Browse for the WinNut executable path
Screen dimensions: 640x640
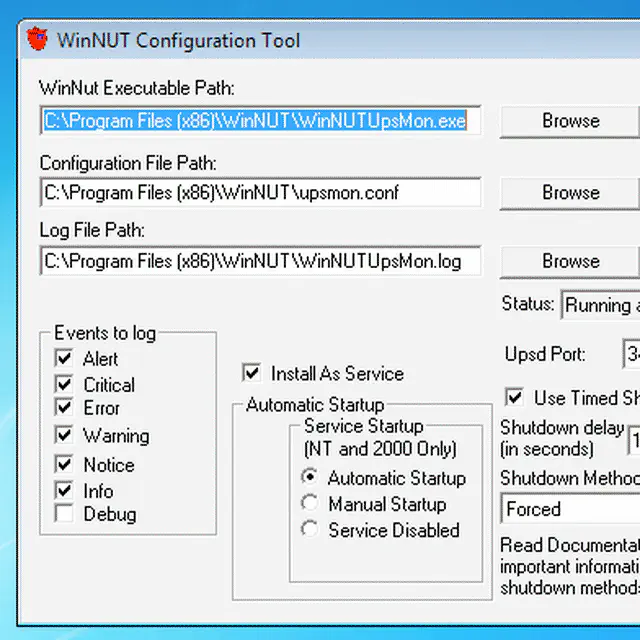(x=570, y=121)
